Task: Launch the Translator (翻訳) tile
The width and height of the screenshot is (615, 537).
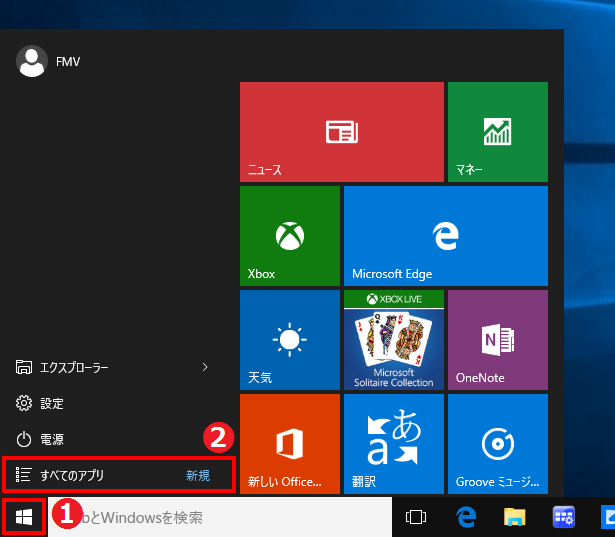Action: click(x=394, y=444)
